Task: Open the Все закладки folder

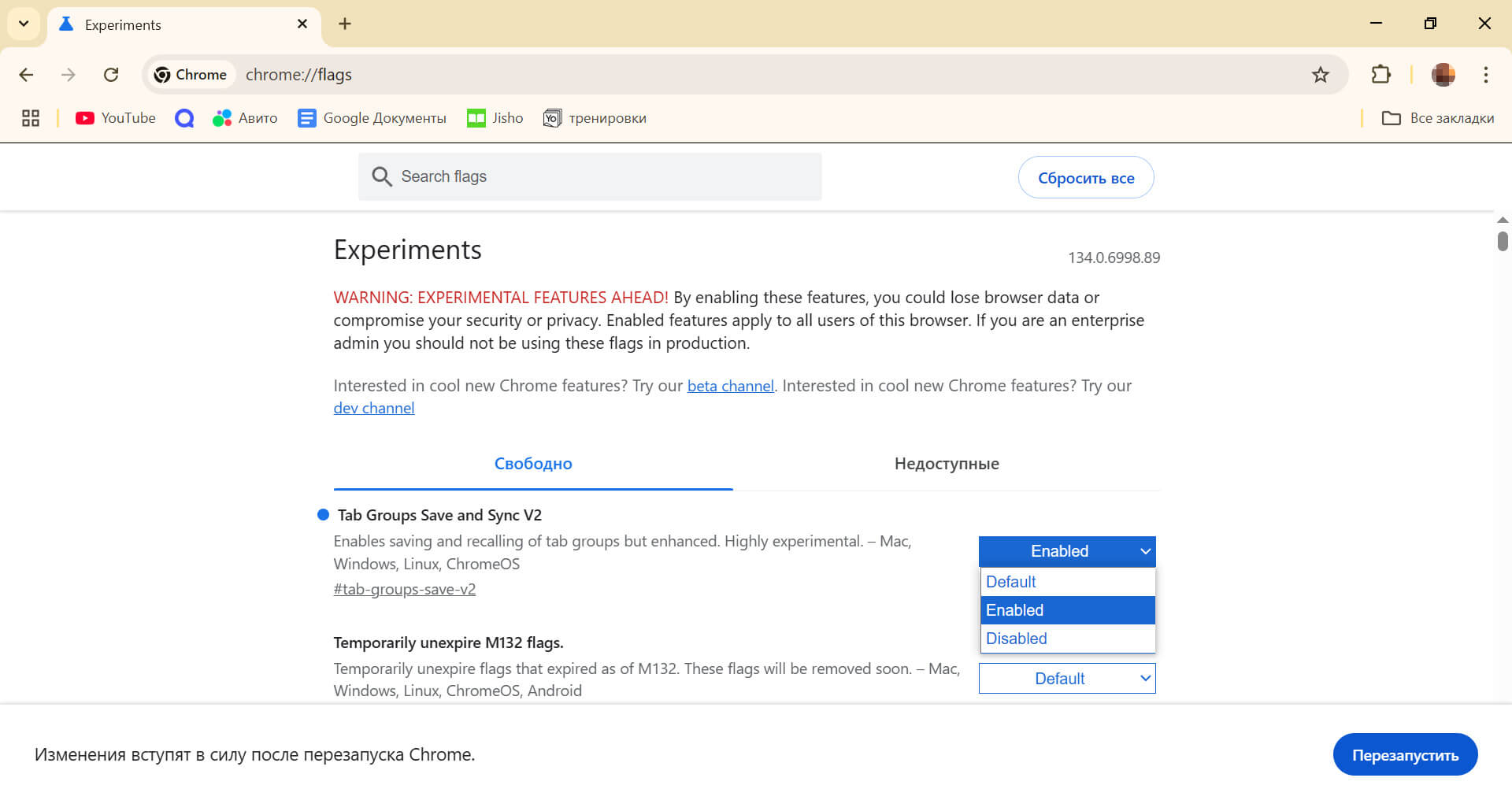Action: coord(1438,118)
